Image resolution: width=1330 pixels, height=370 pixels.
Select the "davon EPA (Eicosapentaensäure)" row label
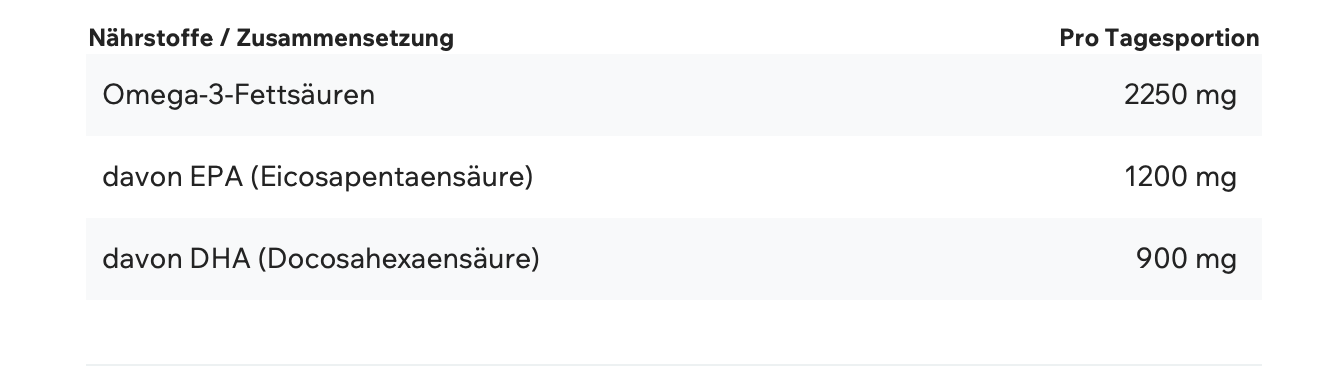point(318,178)
